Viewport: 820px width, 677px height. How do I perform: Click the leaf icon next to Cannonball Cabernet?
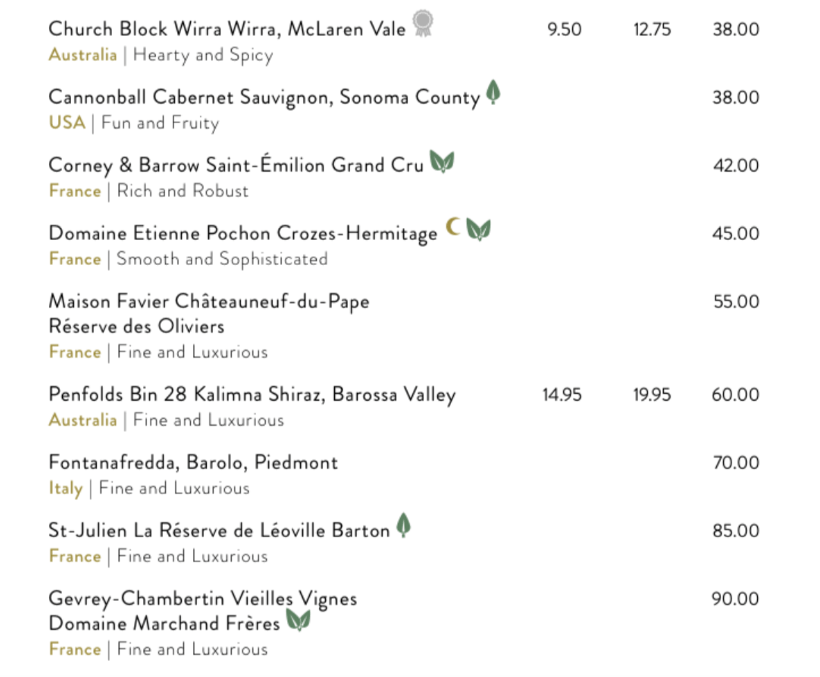493,94
